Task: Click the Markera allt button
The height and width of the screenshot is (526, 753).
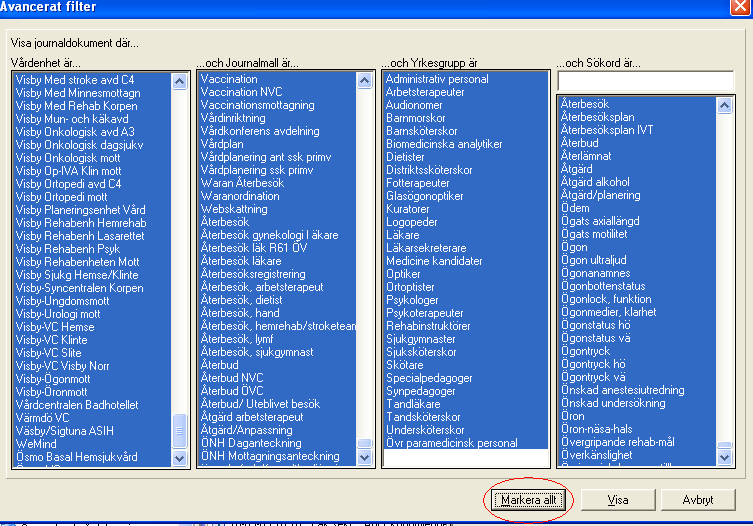Action: click(528, 500)
